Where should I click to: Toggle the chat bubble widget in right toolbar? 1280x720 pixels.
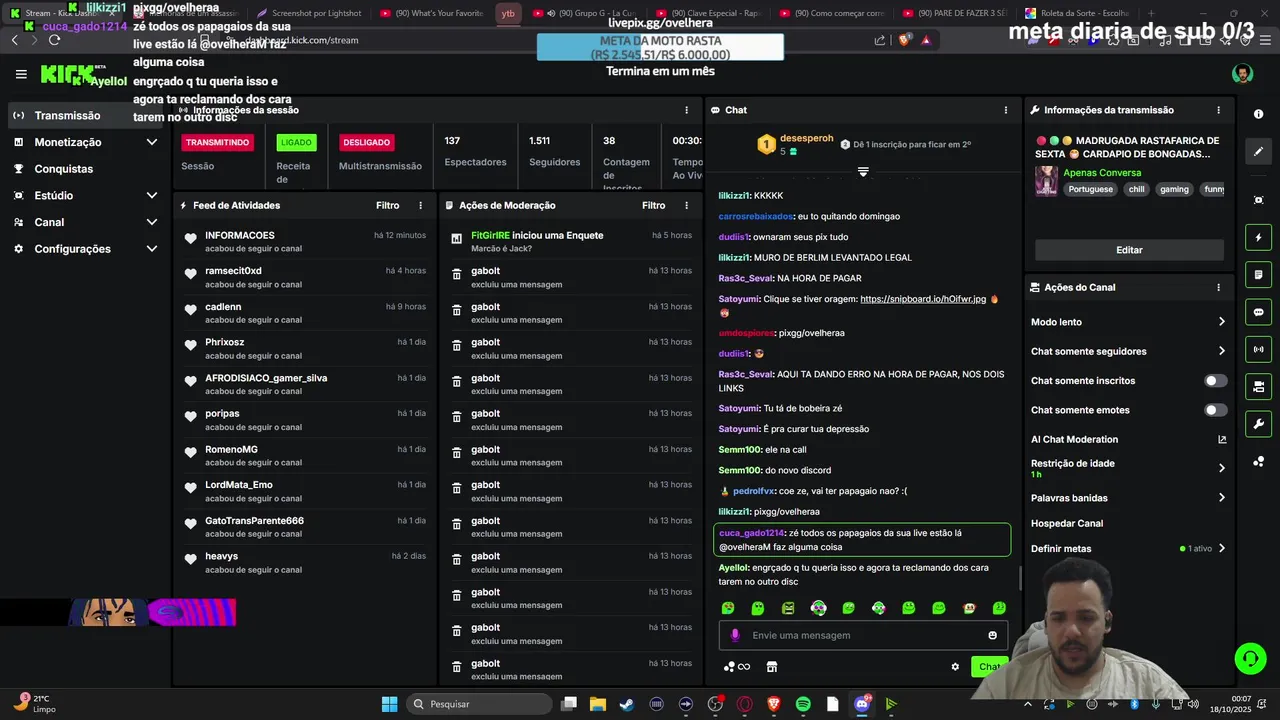tap(1258, 312)
